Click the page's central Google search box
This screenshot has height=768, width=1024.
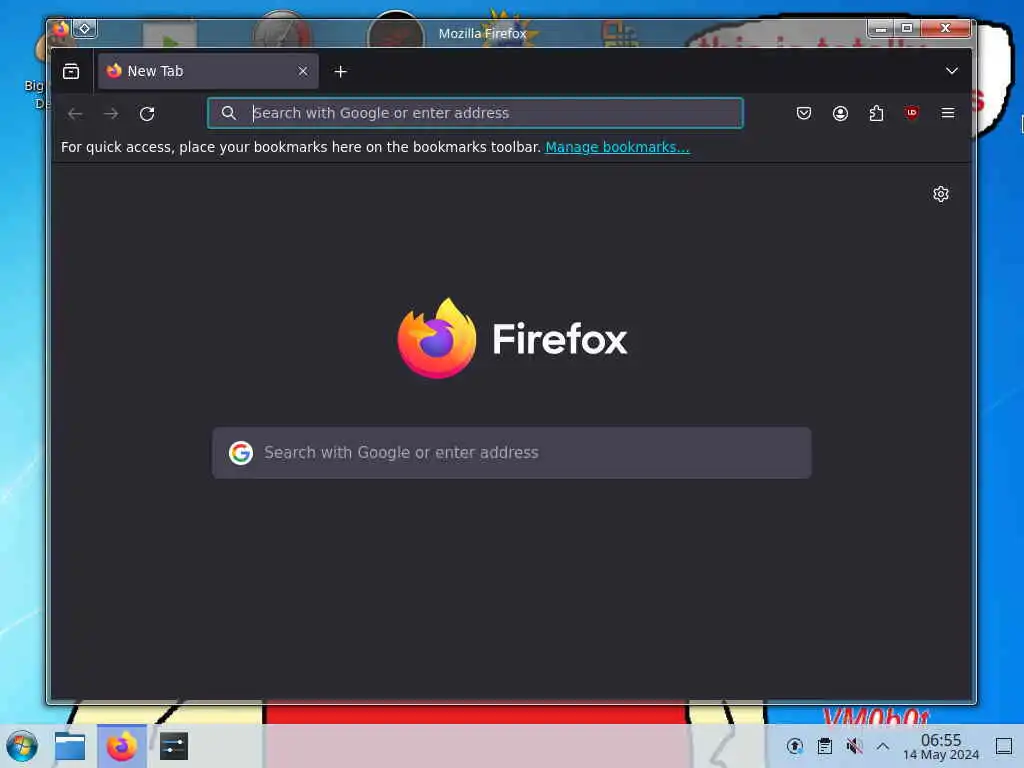click(x=512, y=453)
